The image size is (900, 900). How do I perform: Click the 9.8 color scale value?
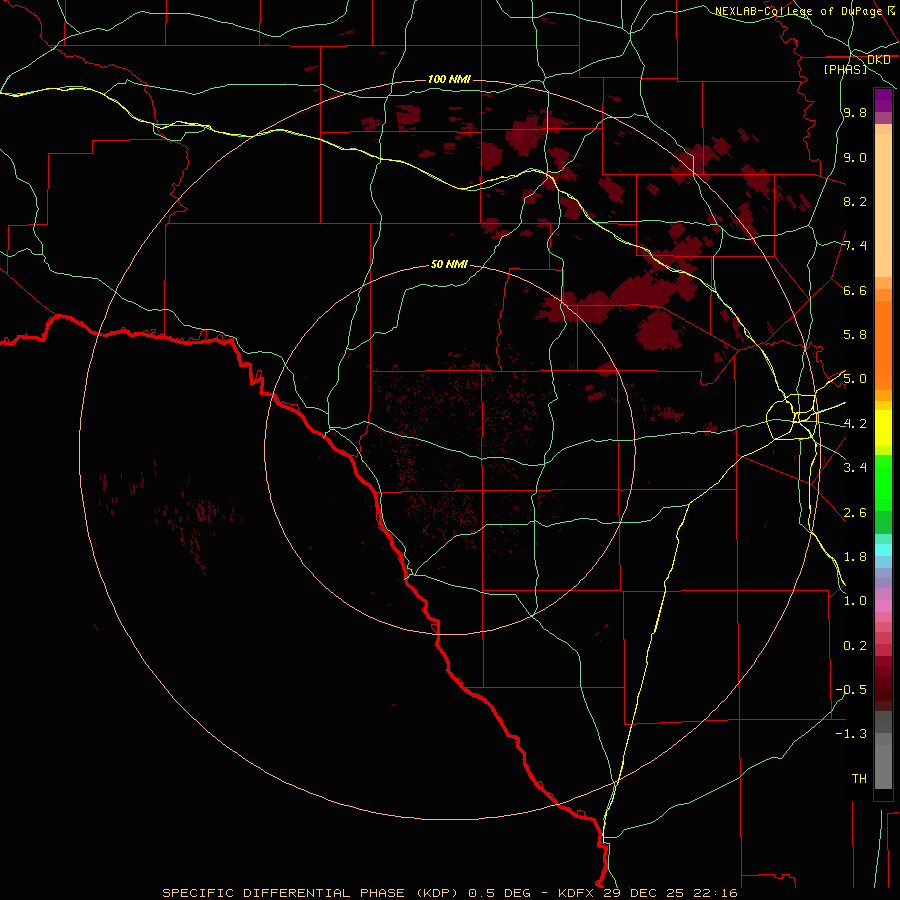855,113
